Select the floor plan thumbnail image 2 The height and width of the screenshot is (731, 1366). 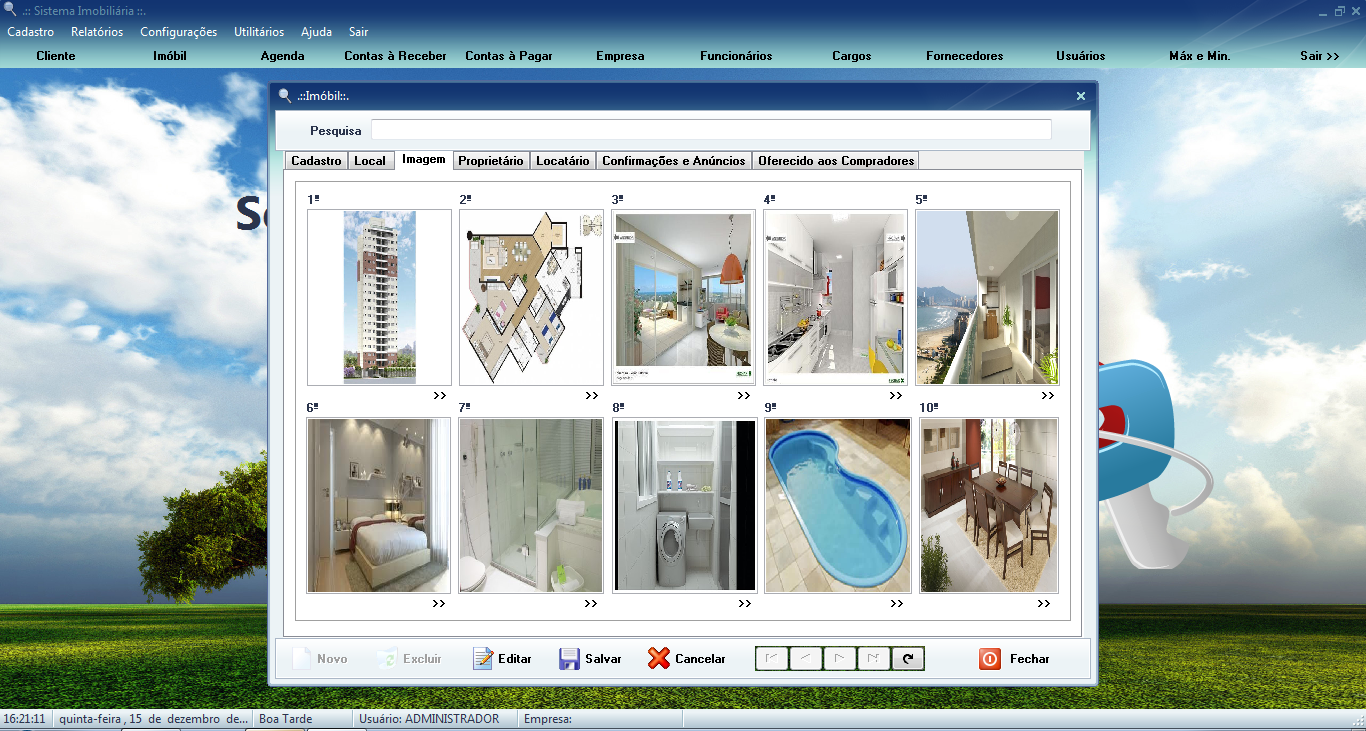531,297
